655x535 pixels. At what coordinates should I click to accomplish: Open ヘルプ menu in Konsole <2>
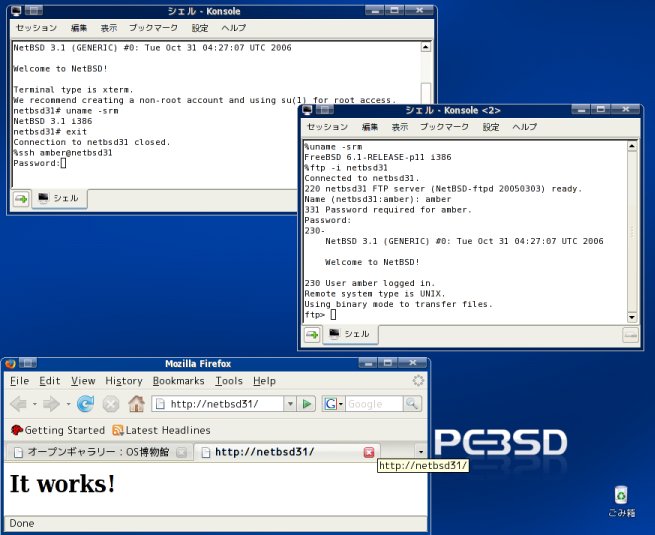(525, 127)
